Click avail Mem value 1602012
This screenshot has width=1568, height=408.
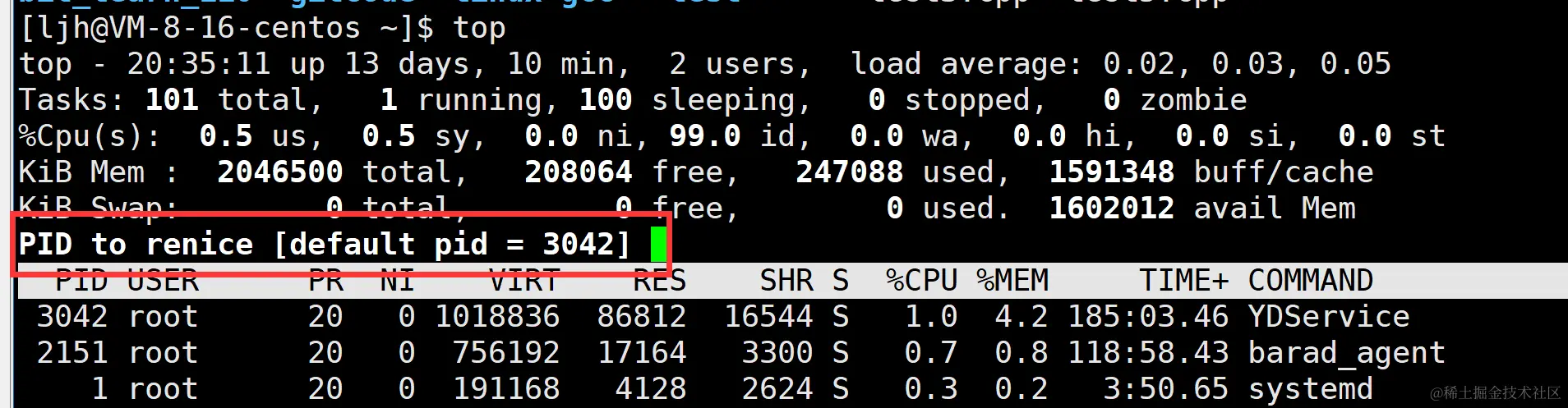[1112, 209]
